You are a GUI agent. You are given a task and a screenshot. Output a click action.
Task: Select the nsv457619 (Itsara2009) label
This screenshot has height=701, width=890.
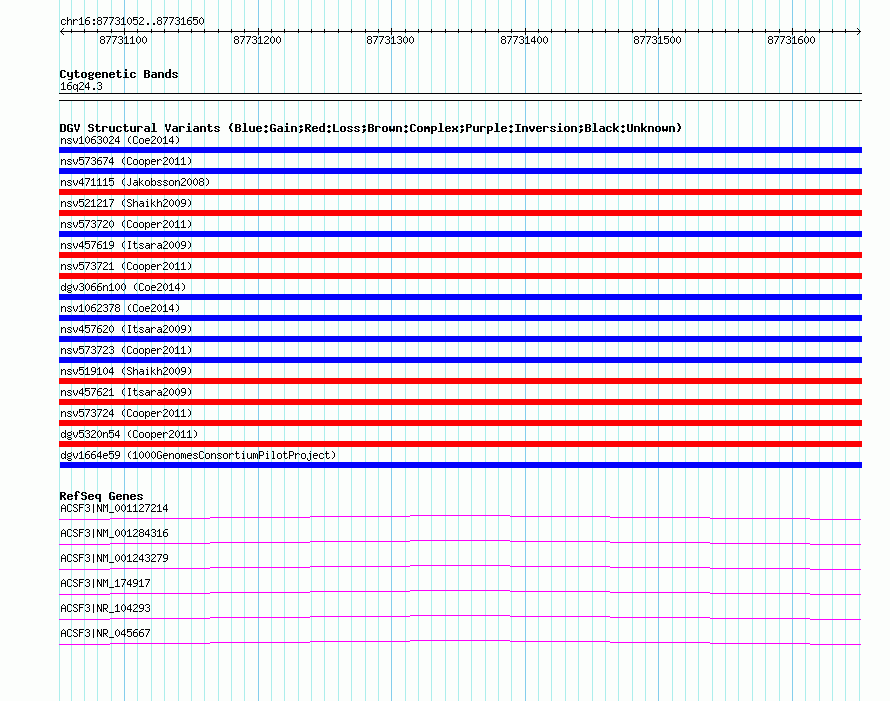pos(126,245)
